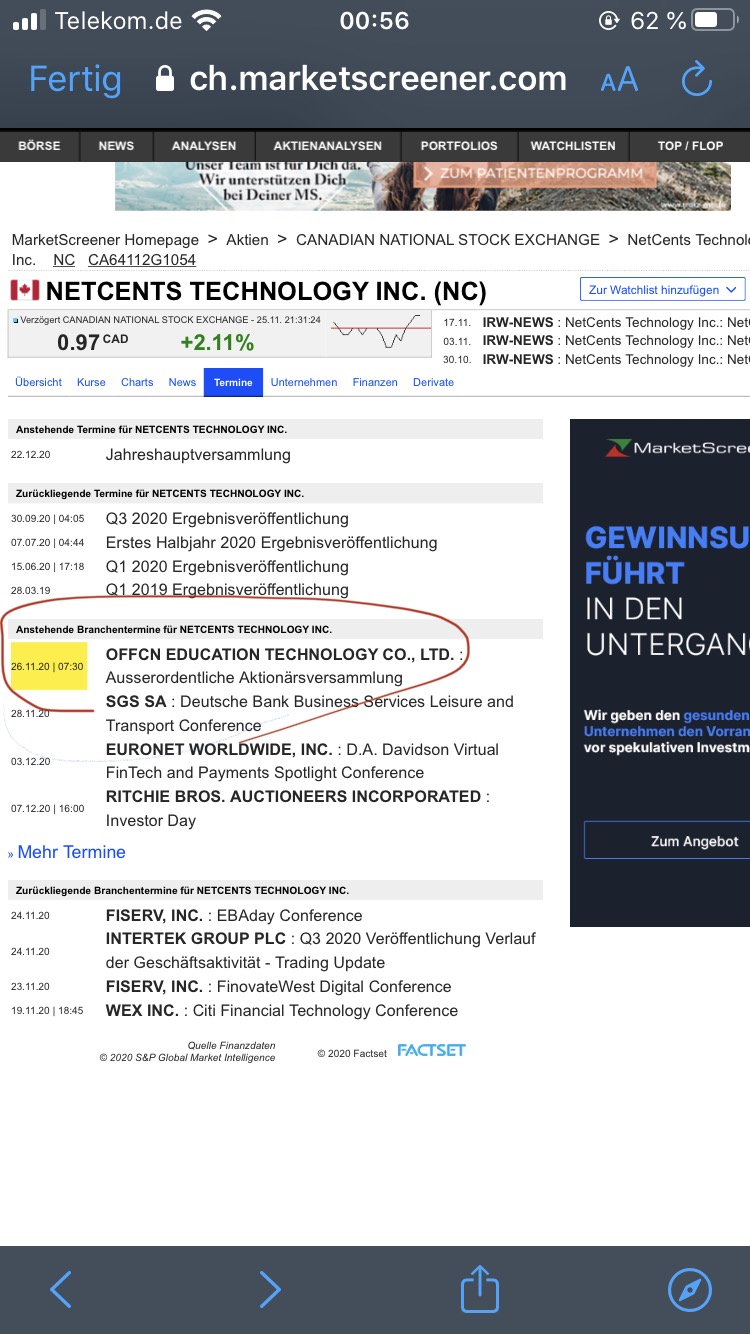Open FISERV, INC. EBAday Conference entry

click(234, 916)
